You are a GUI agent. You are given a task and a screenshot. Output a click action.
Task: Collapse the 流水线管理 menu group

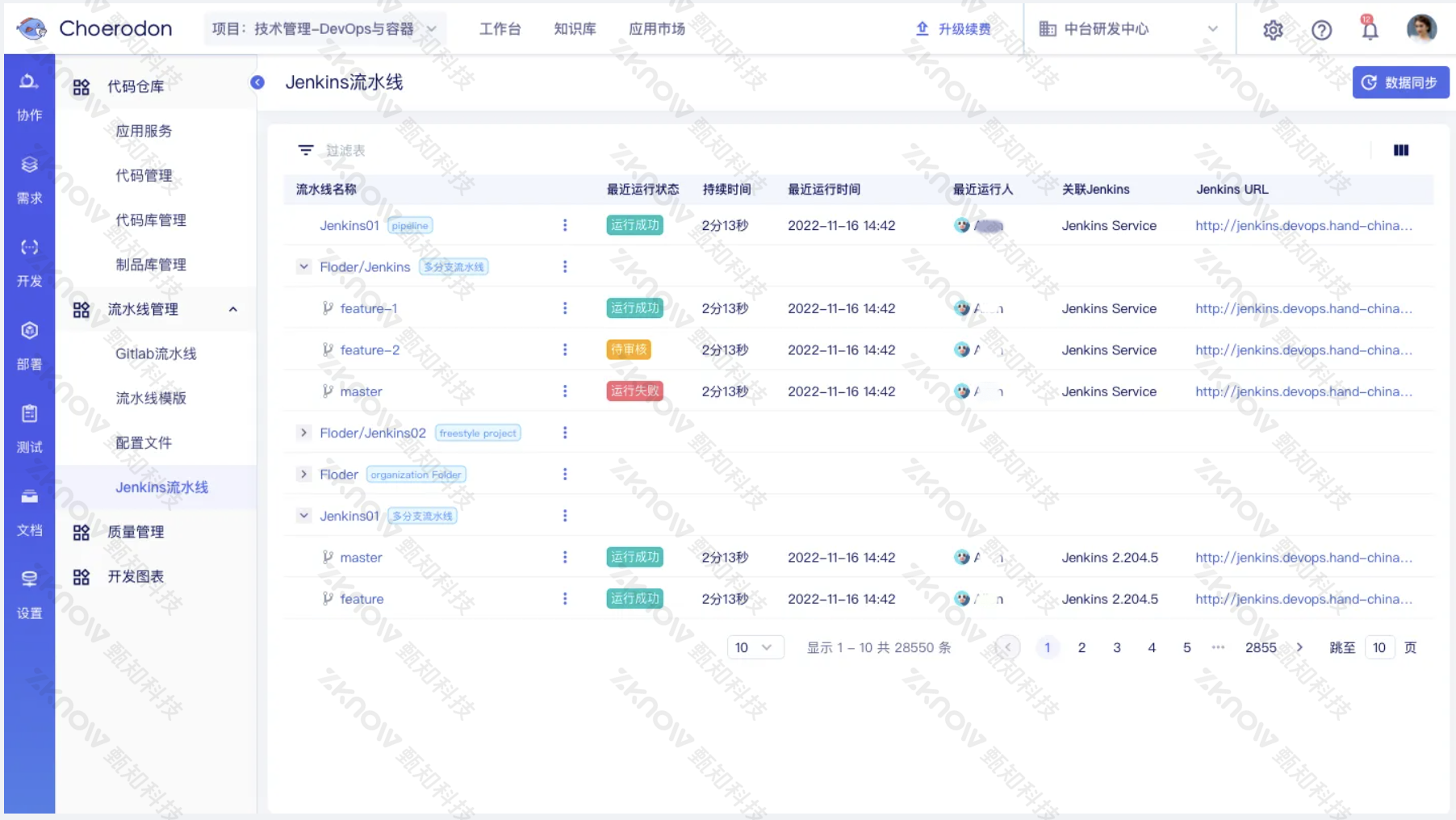pyautogui.click(x=233, y=309)
